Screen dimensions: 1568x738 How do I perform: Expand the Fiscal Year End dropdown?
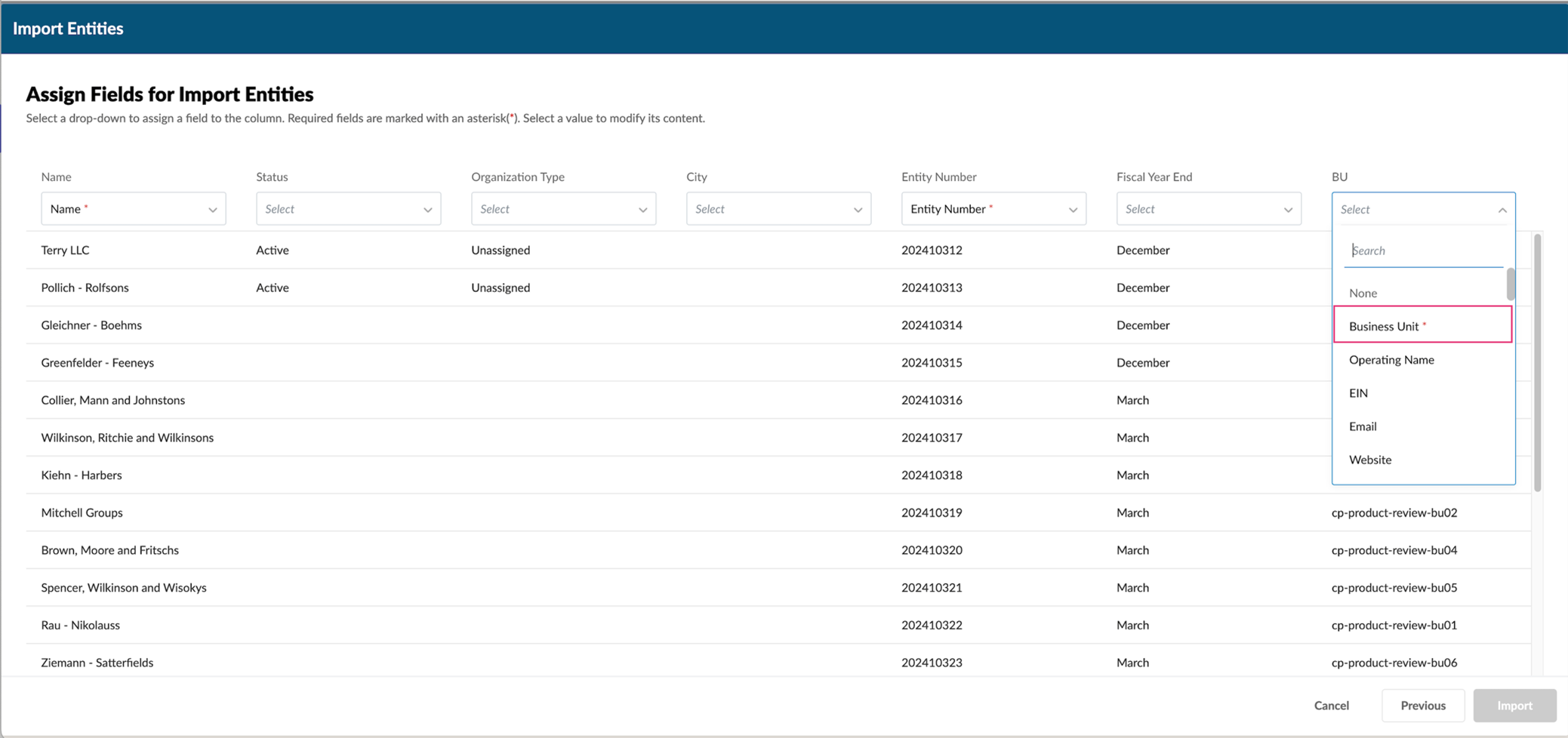(x=1209, y=209)
